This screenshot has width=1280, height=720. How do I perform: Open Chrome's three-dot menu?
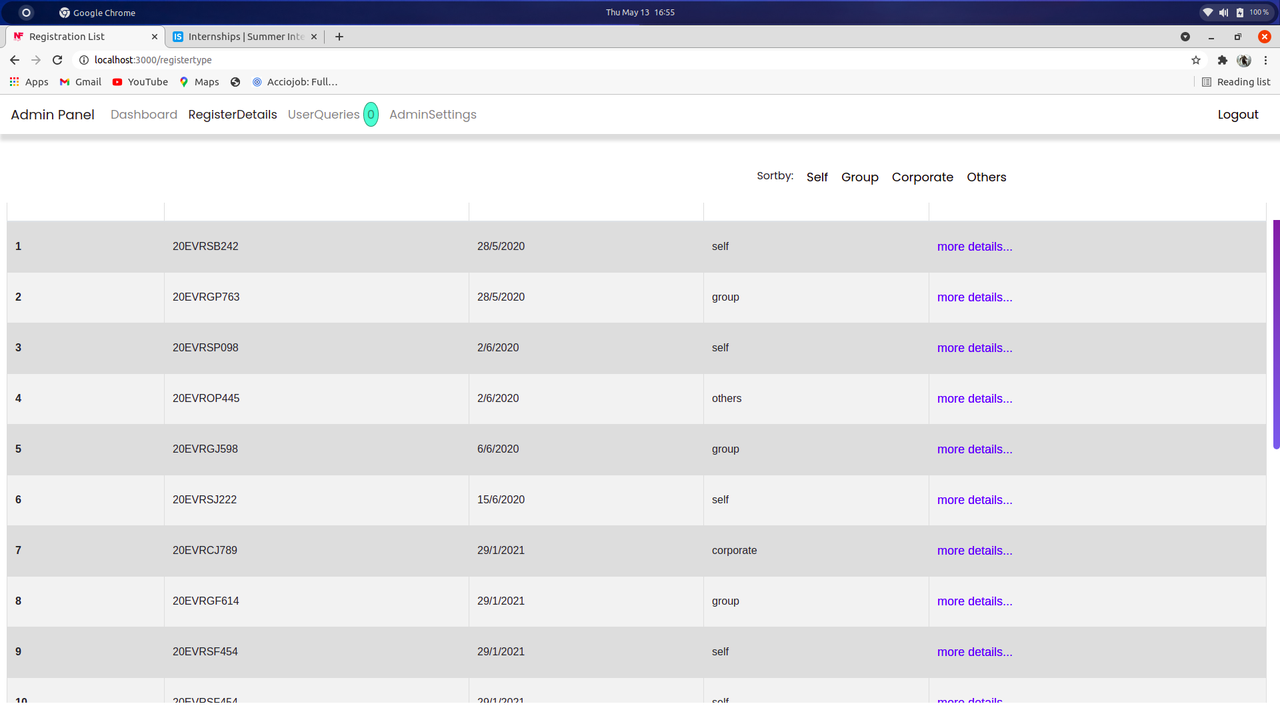pyautogui.click(x=1266, y=60)
